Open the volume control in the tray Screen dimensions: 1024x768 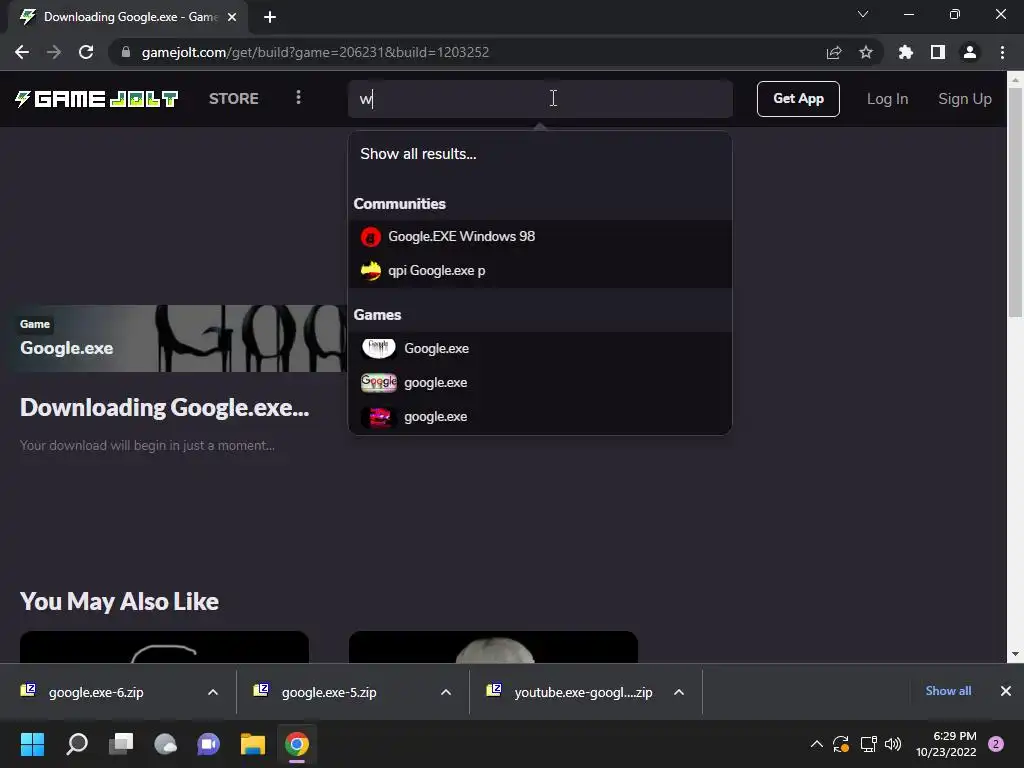[x=893, y=744]
